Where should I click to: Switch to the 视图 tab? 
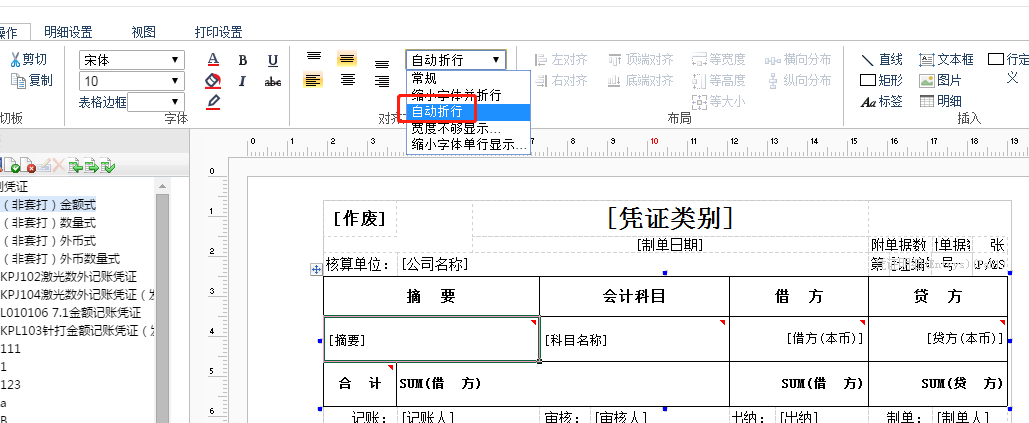coord(143,31)
